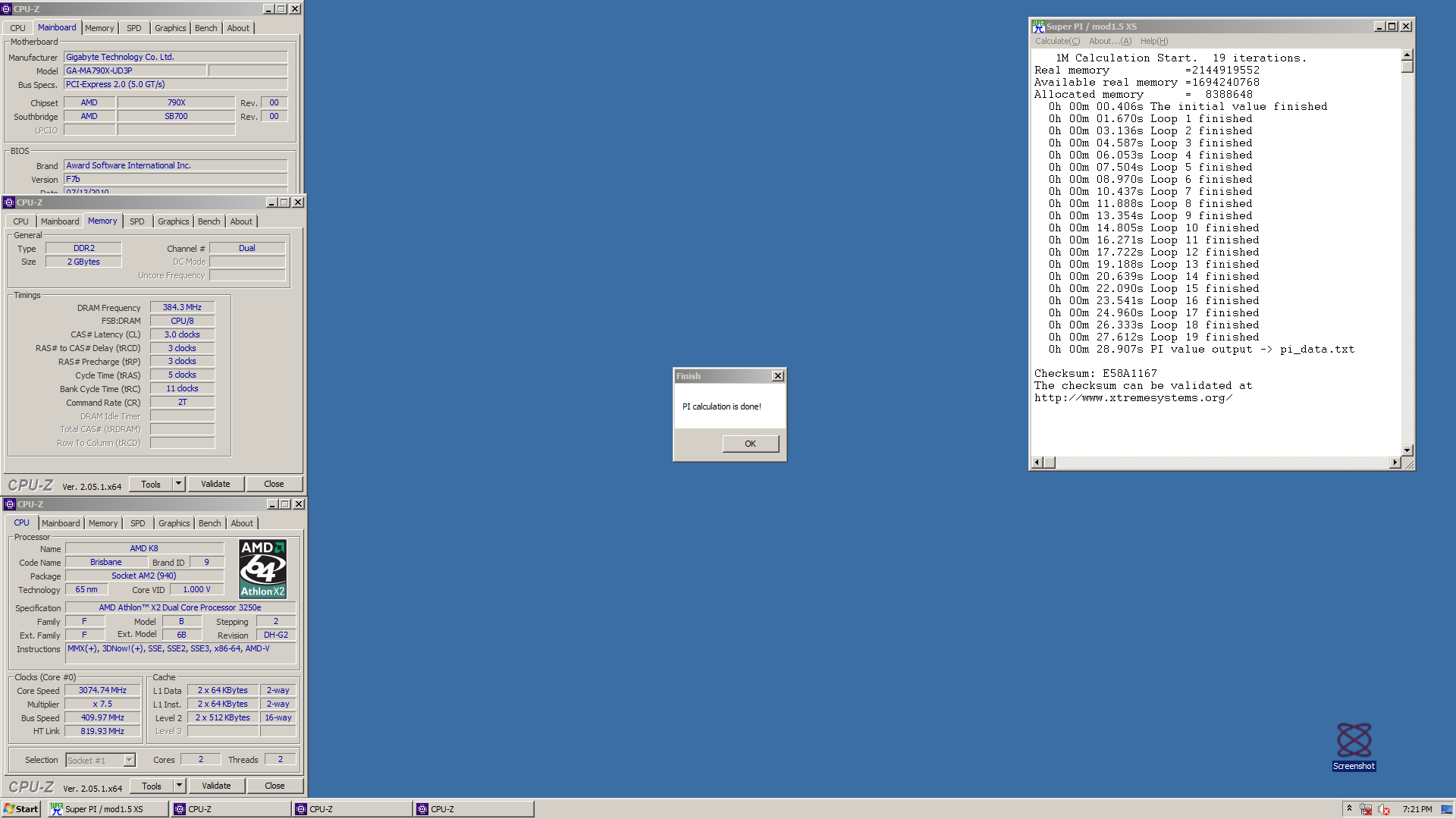
Task: Switch to Mainboard tab in Memory CPU-Z window
Action: (60, 221)
